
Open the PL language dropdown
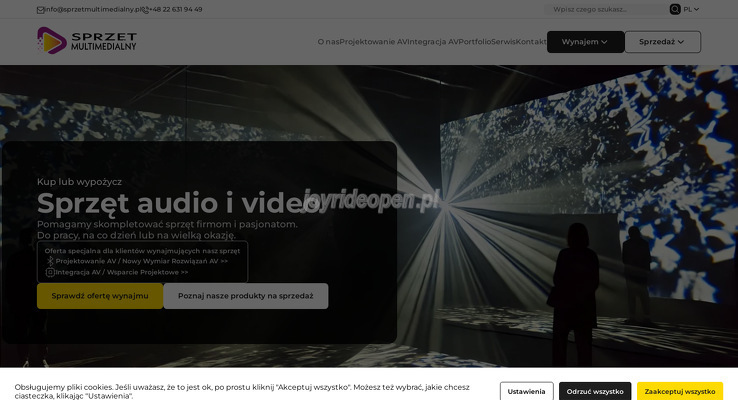(x=691, y=9)
